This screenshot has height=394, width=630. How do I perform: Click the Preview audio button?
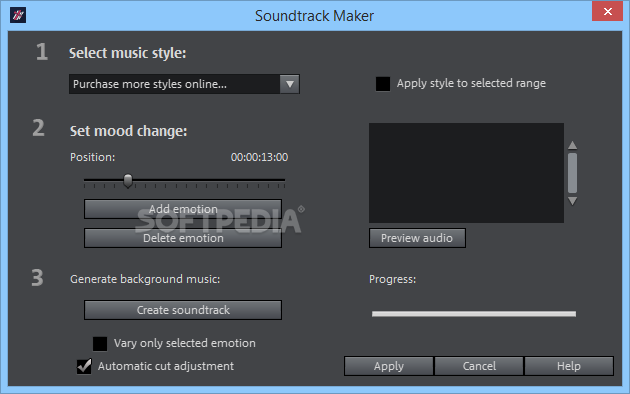417,238
